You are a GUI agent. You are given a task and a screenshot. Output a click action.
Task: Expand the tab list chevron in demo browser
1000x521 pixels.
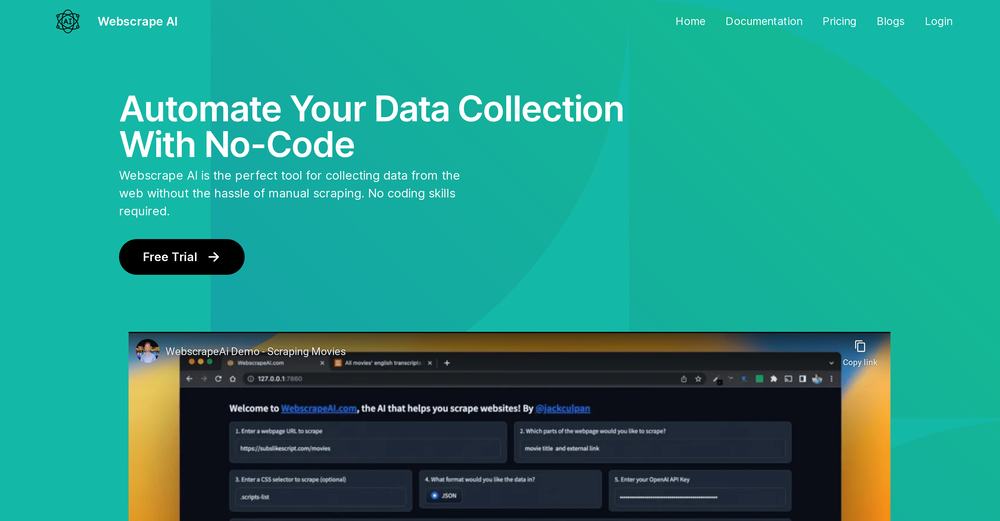coord(831,363)
